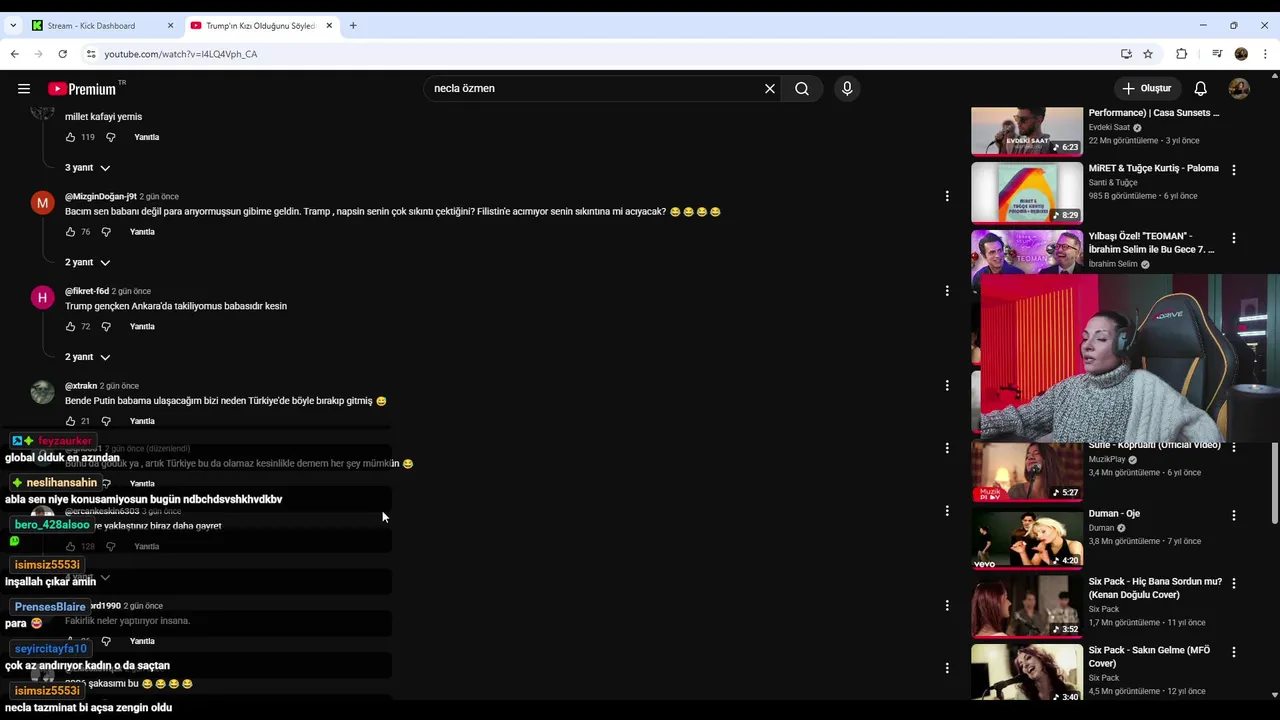Open the YouTube account avatar menu

coord(1239,89)
